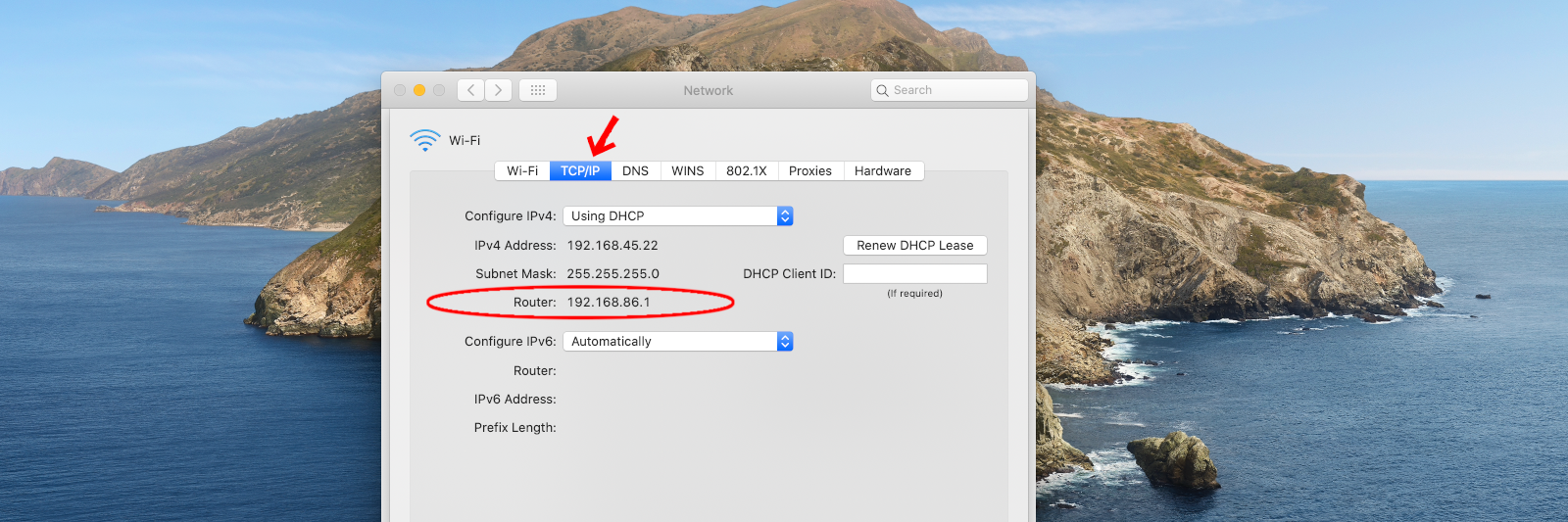Click the magnifier icon in Search
1568x522 pixels.
click(882, 90)
